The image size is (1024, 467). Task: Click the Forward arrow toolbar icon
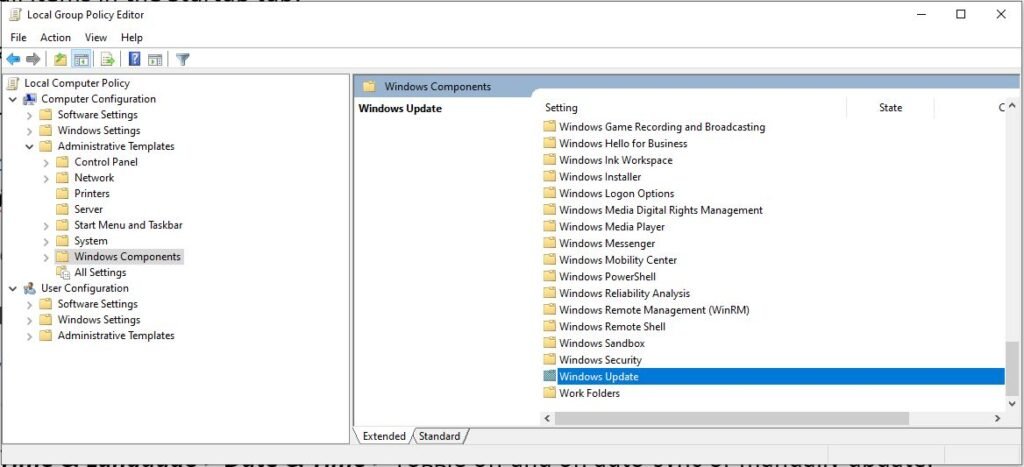point(33,59)
